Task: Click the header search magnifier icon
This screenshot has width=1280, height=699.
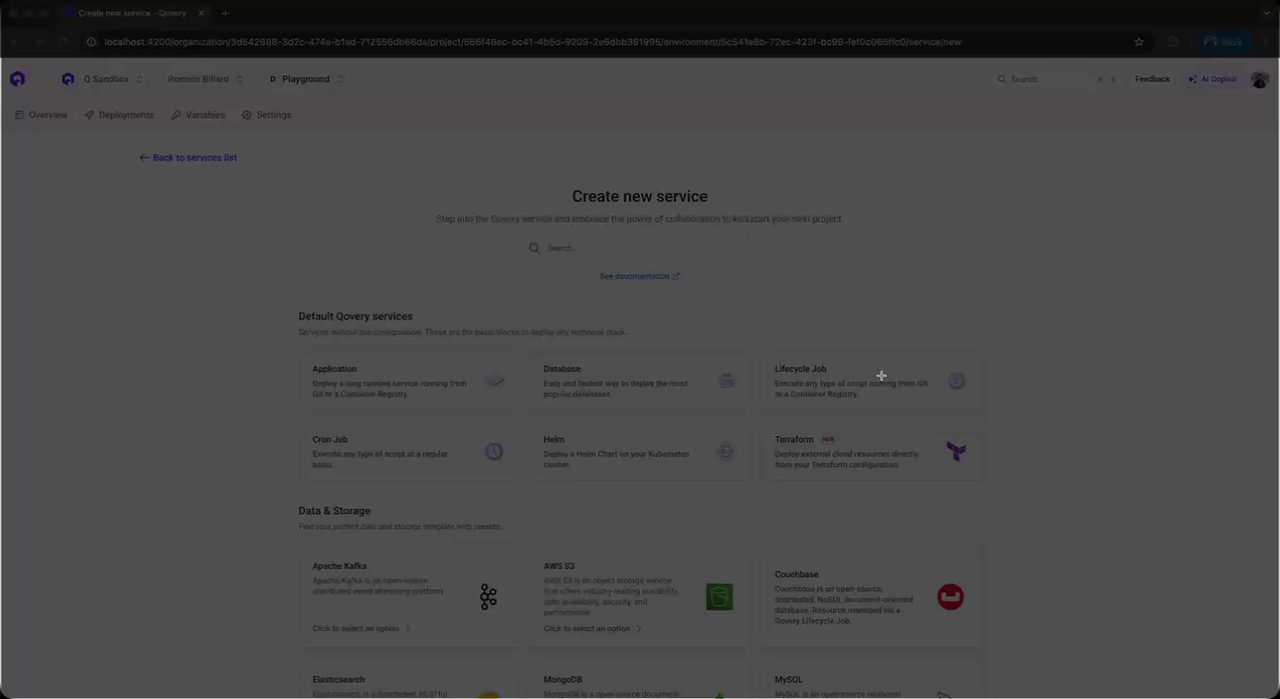Action: pyautogui.click(x=1001, y=79)
